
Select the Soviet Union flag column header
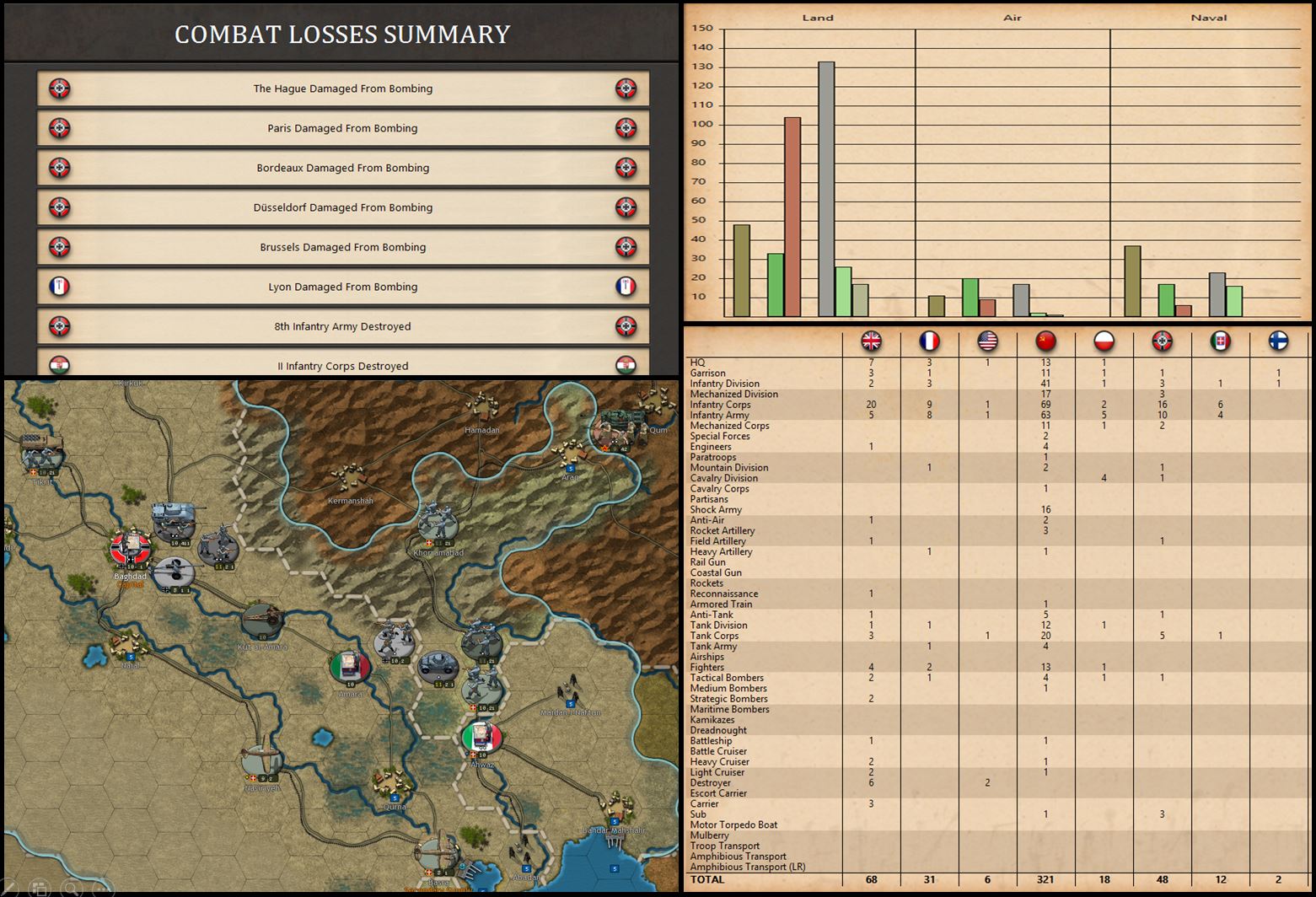[x=1045, y=341]
